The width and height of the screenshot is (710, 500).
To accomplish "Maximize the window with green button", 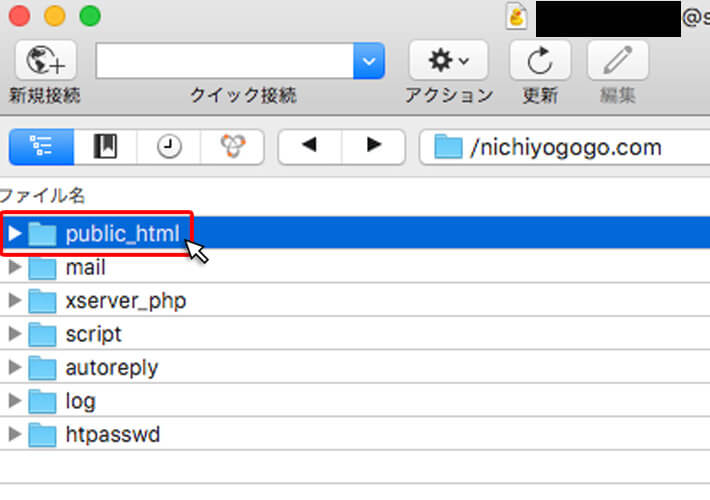I will click(90, 16).
